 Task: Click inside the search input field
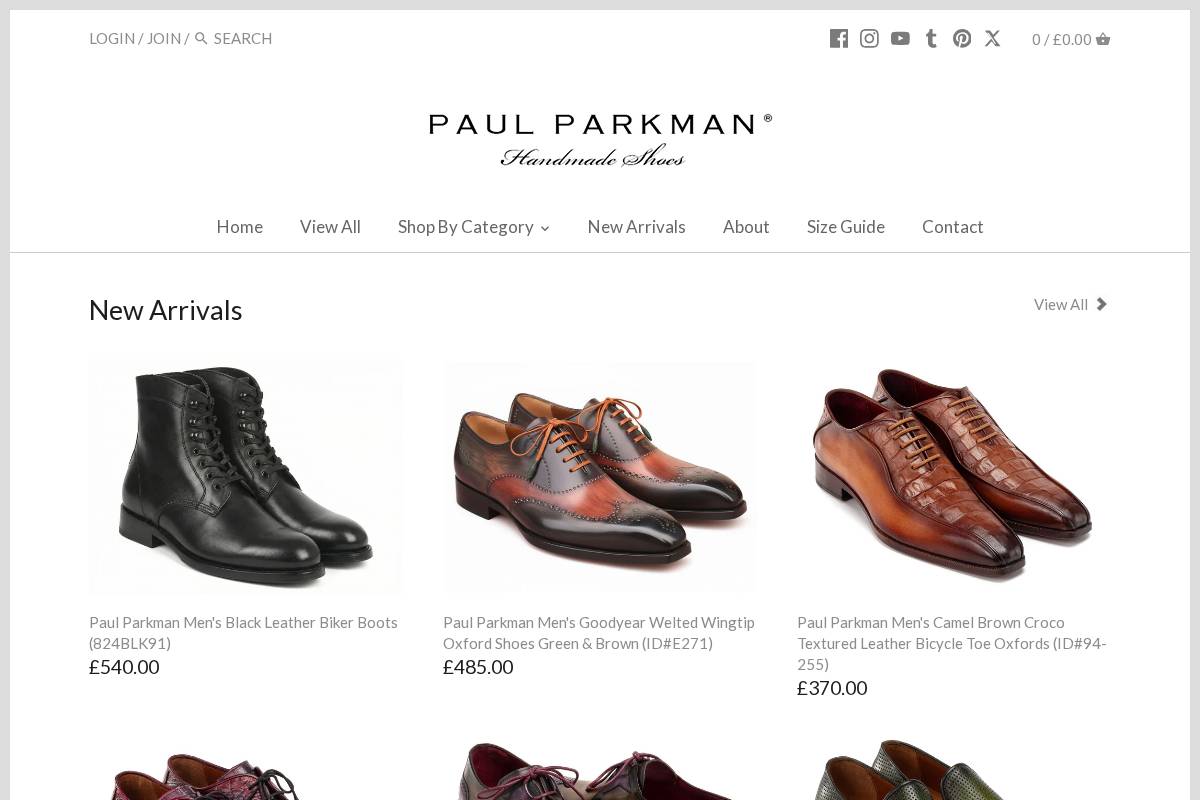[280, 38]
